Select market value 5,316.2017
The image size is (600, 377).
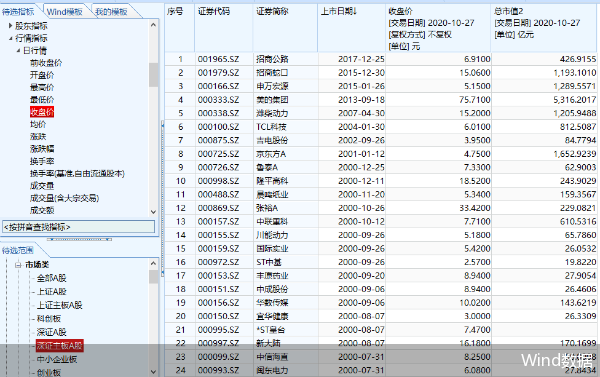click(545, 100)
